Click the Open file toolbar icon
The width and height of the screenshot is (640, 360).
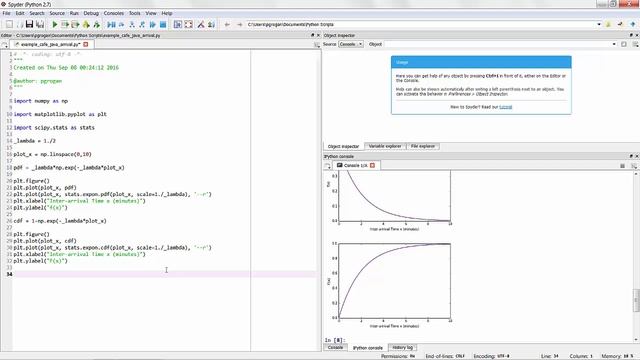point(19,24)
